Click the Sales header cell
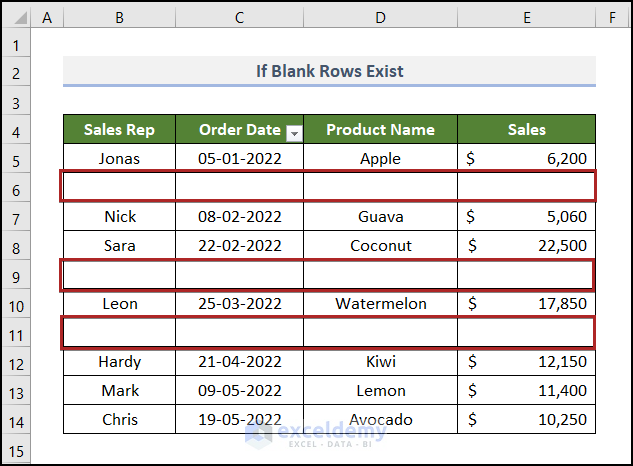Image resolution: width=633 pixels, height=466 pixels. click(526, 129)
